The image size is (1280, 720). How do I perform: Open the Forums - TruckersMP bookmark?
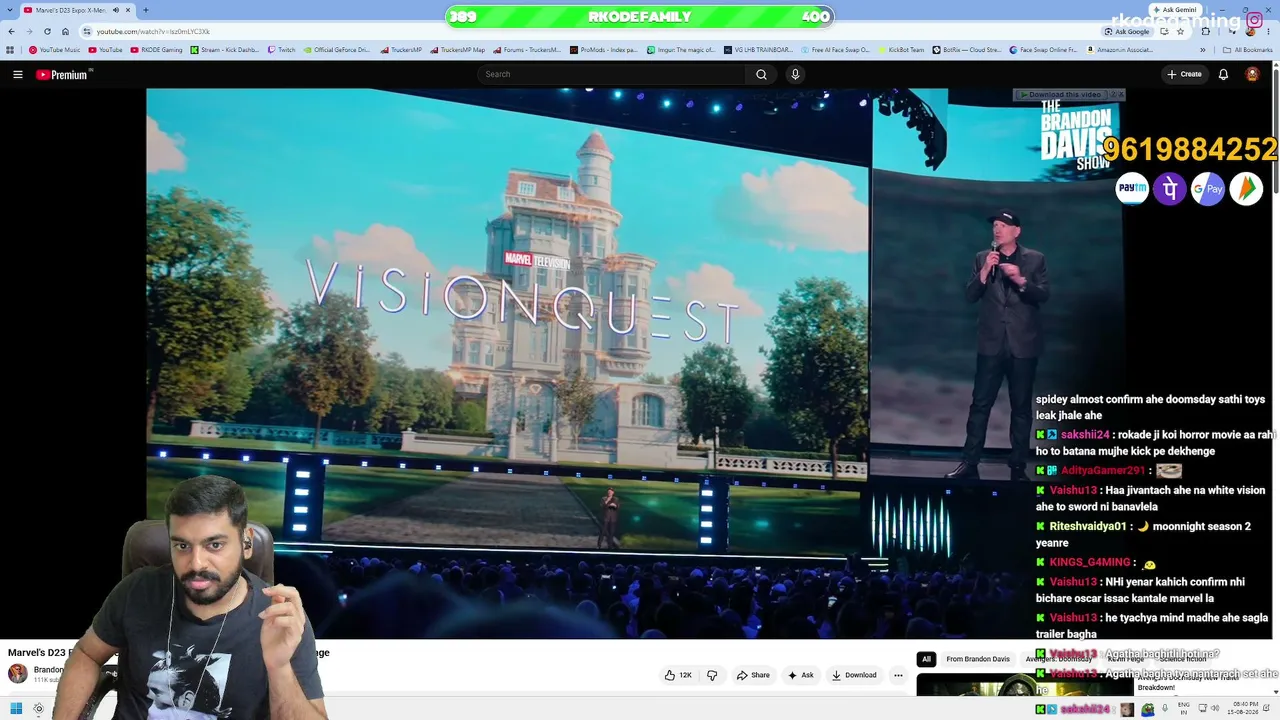point(527,49)
